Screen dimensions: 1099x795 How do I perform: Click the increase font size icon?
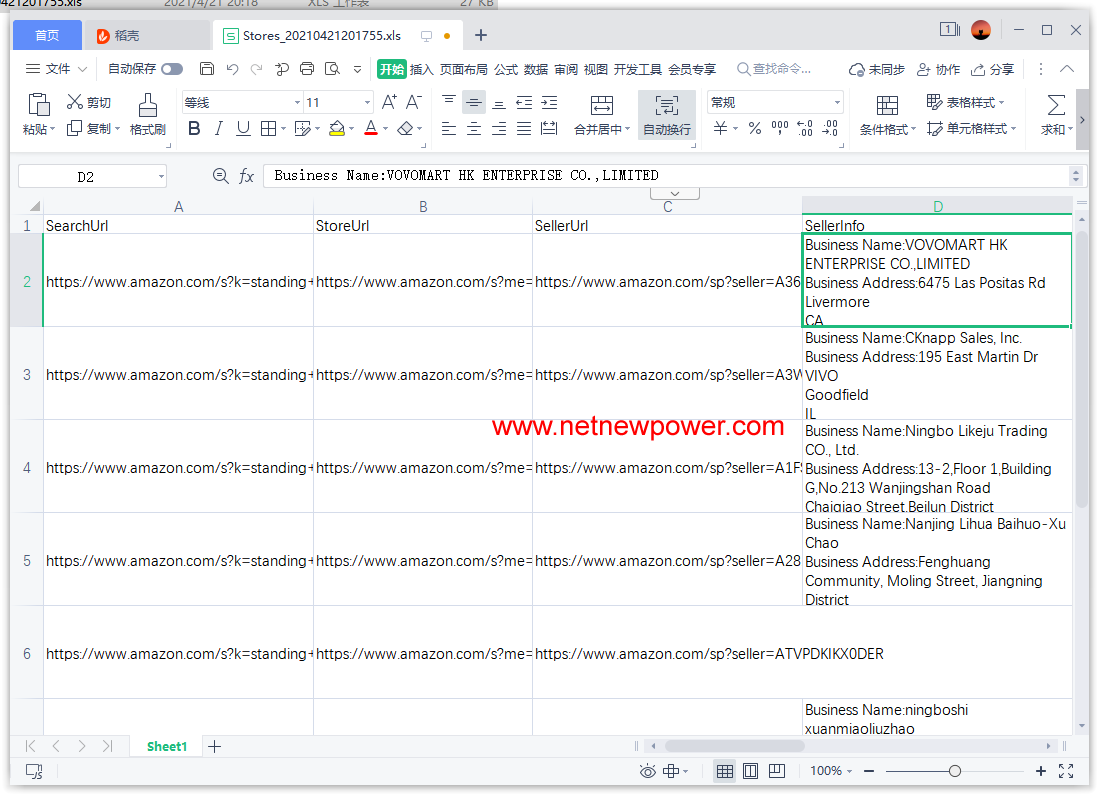389,102
